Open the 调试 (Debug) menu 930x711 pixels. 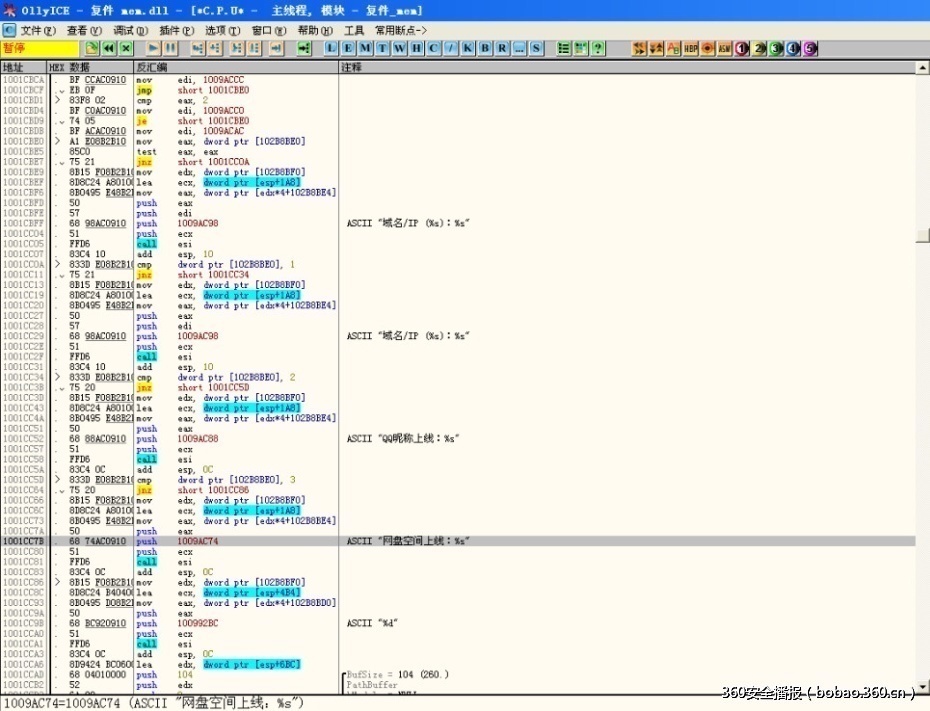130,31
